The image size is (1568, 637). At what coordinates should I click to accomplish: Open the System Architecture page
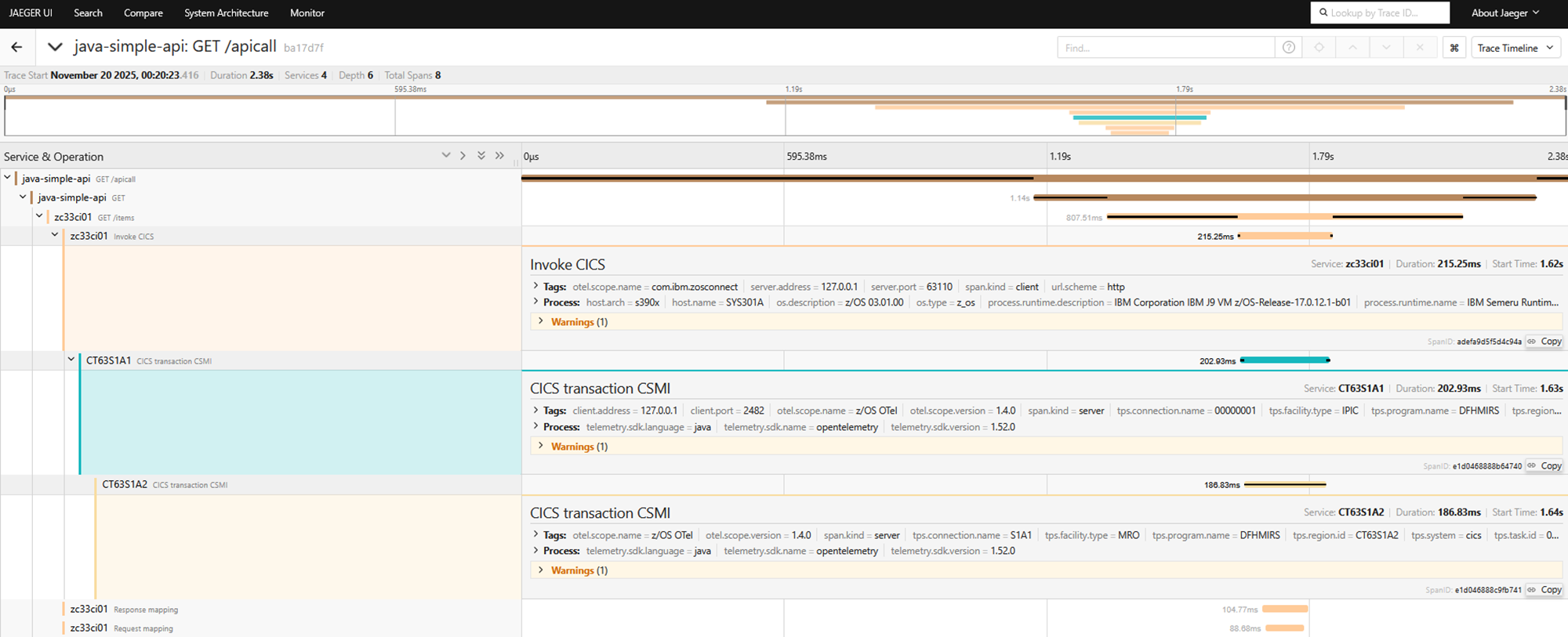226,13
